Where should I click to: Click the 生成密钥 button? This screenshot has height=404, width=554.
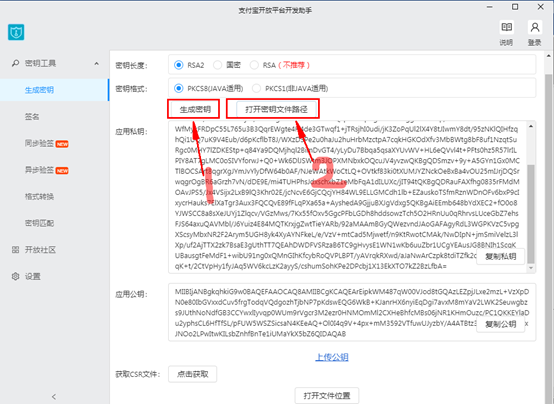point(195,110)
